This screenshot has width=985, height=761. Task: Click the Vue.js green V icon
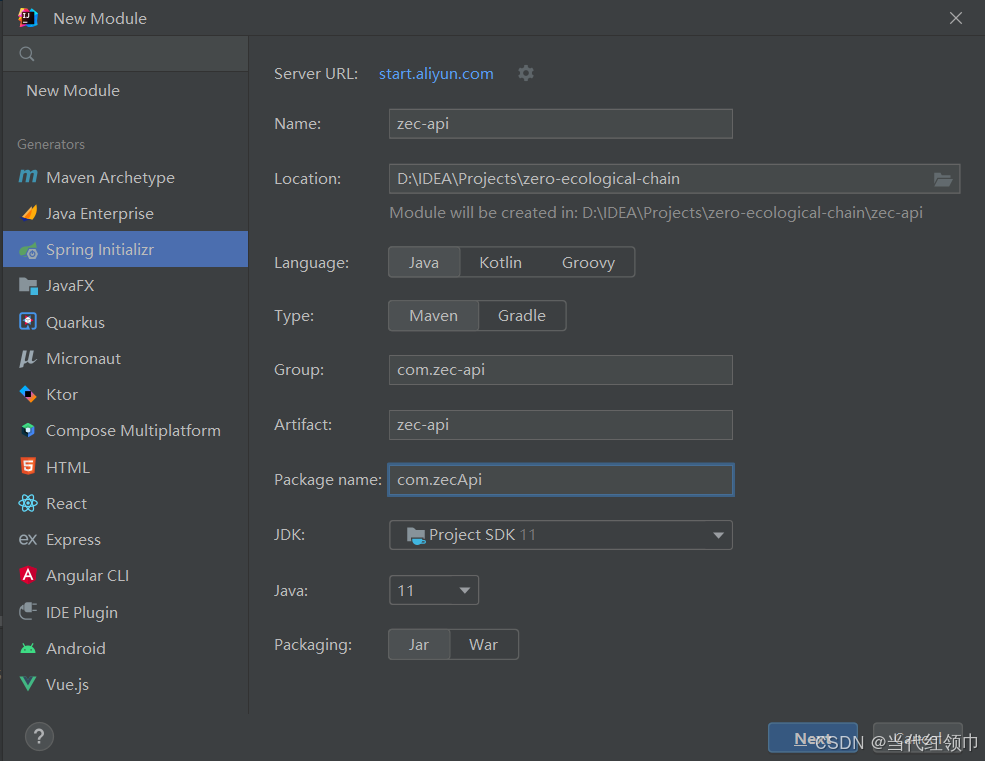coord(28,684)
